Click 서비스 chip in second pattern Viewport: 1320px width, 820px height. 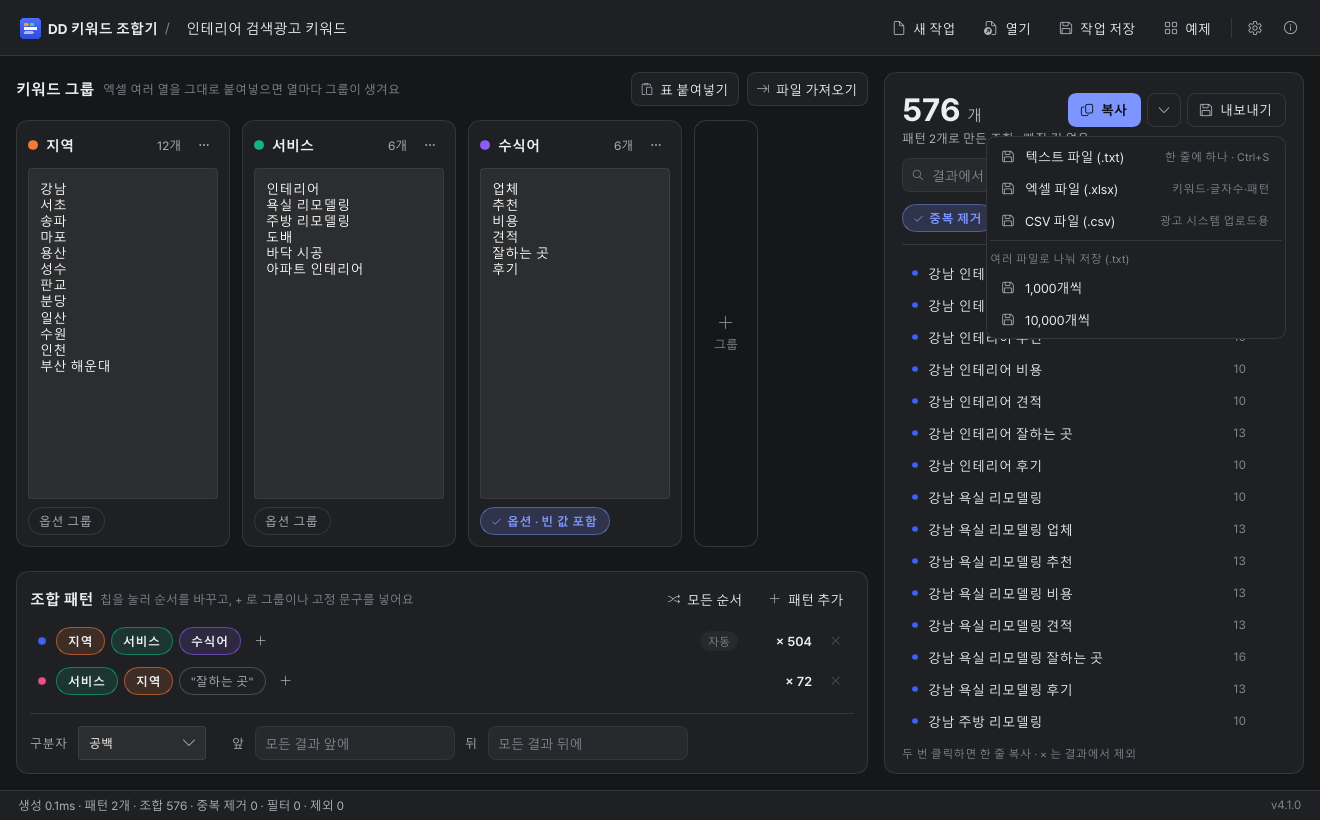pos(87,681)
